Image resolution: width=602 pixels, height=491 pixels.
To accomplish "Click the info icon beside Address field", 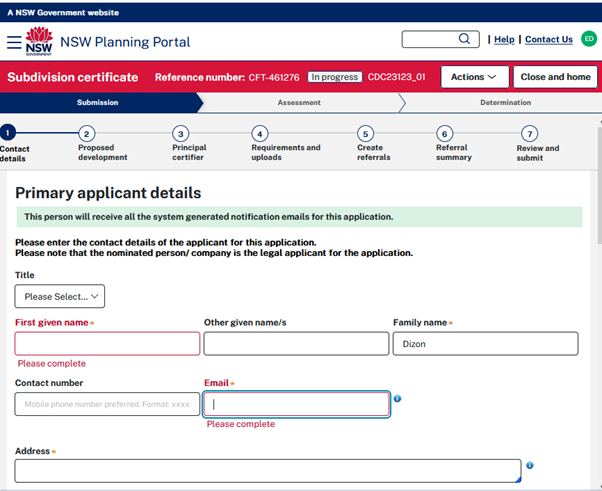I will coord(529,465).
